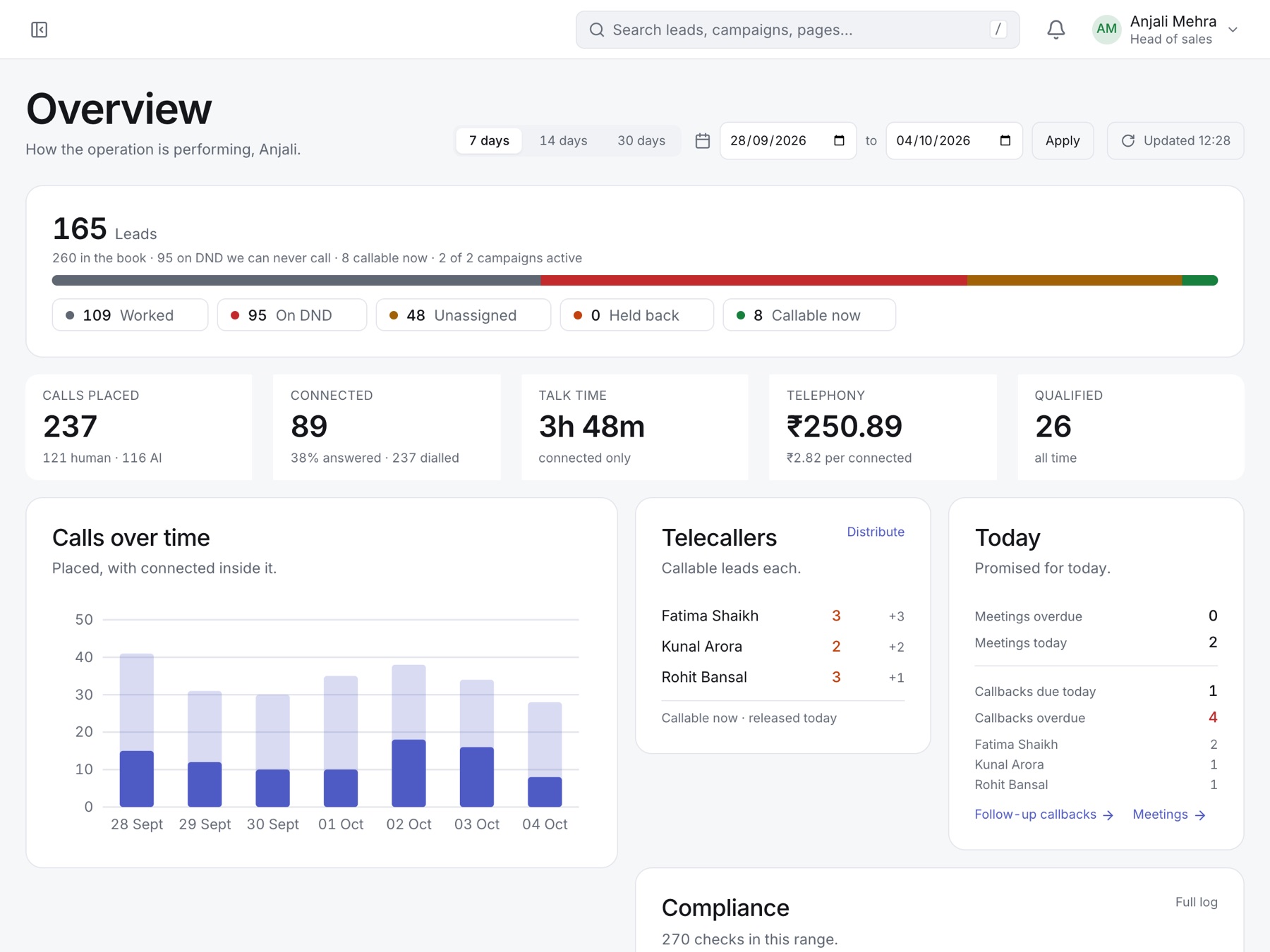The height and width of the screenshot is (952, 1270).
Task: Focus the search leads, campaigns, pages field
Action: click(797, 30)
